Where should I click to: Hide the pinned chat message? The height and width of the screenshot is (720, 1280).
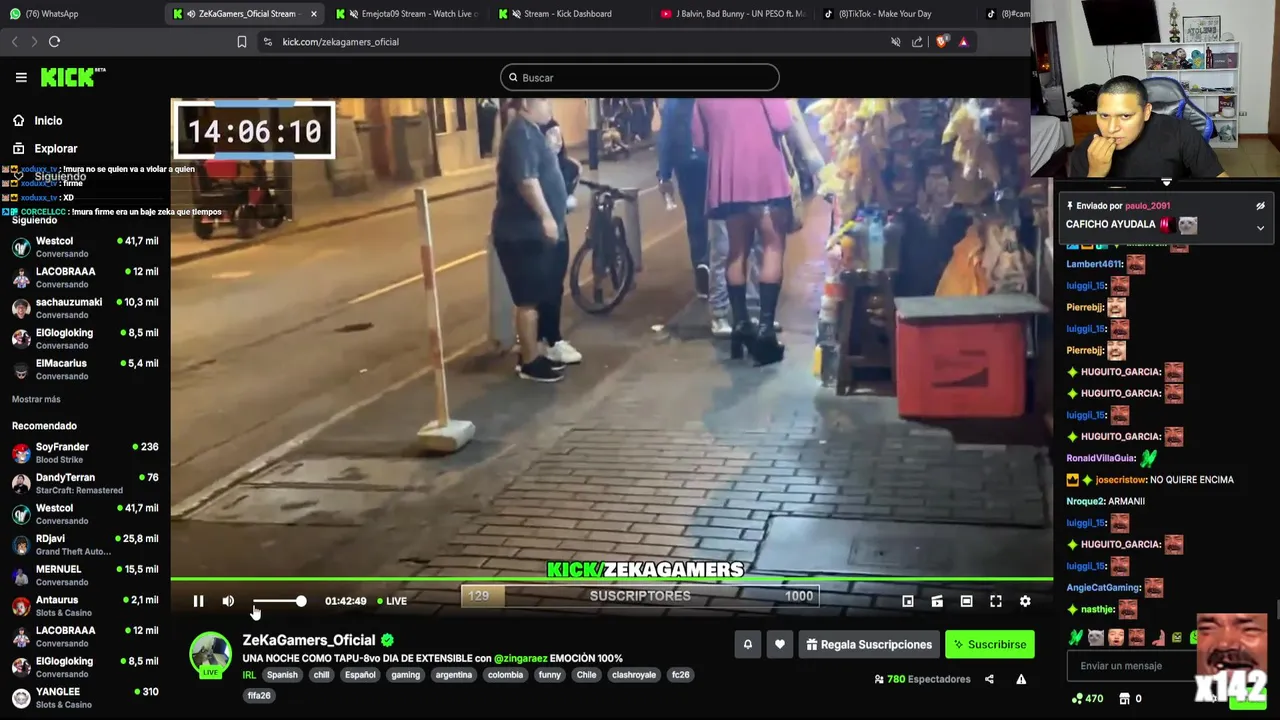(1260, 206)
